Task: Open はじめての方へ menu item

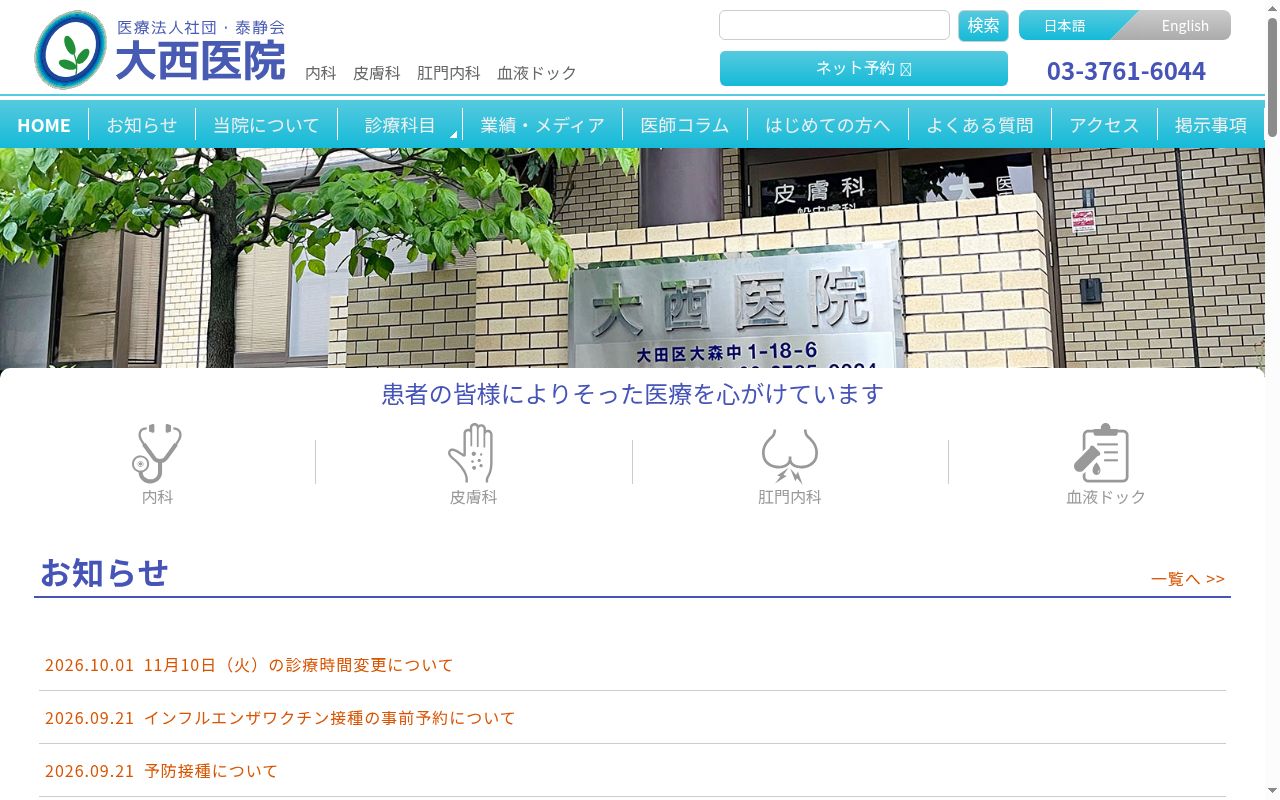Action: pos(828,125)
